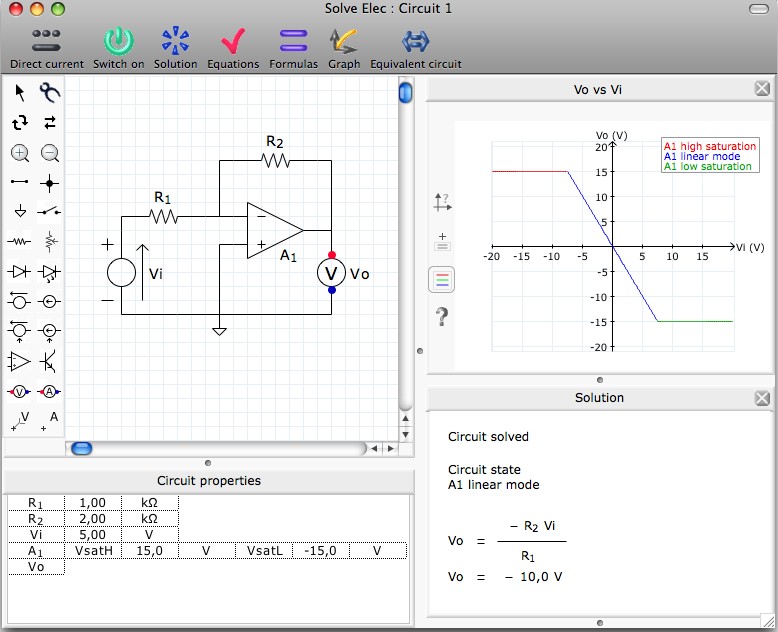Select the op-amp A1 in the circuit
Viewport: 778px width, 632px height.
(x=273, y=230)
